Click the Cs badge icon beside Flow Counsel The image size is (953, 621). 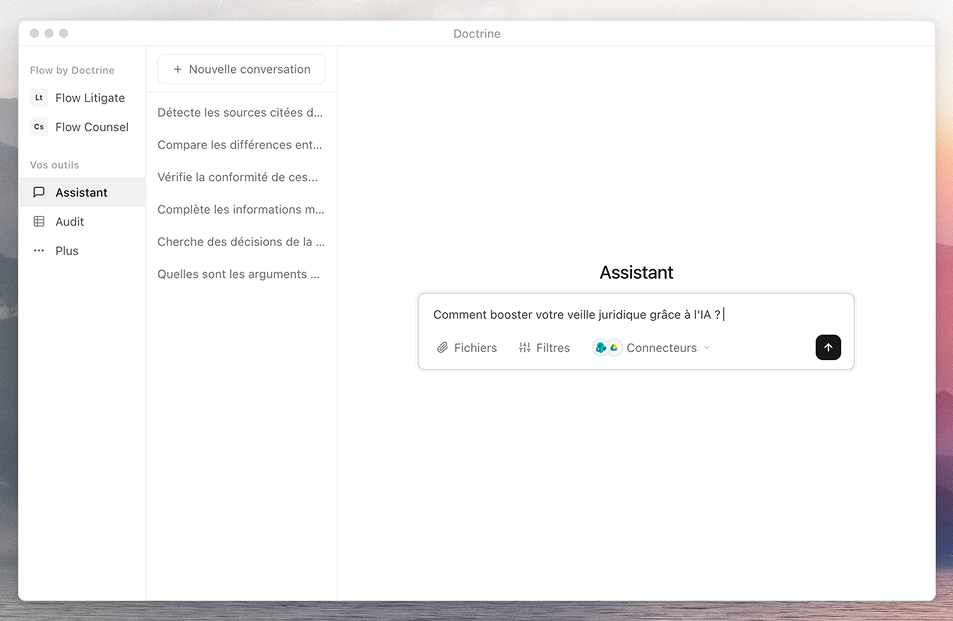coord(39,126)
